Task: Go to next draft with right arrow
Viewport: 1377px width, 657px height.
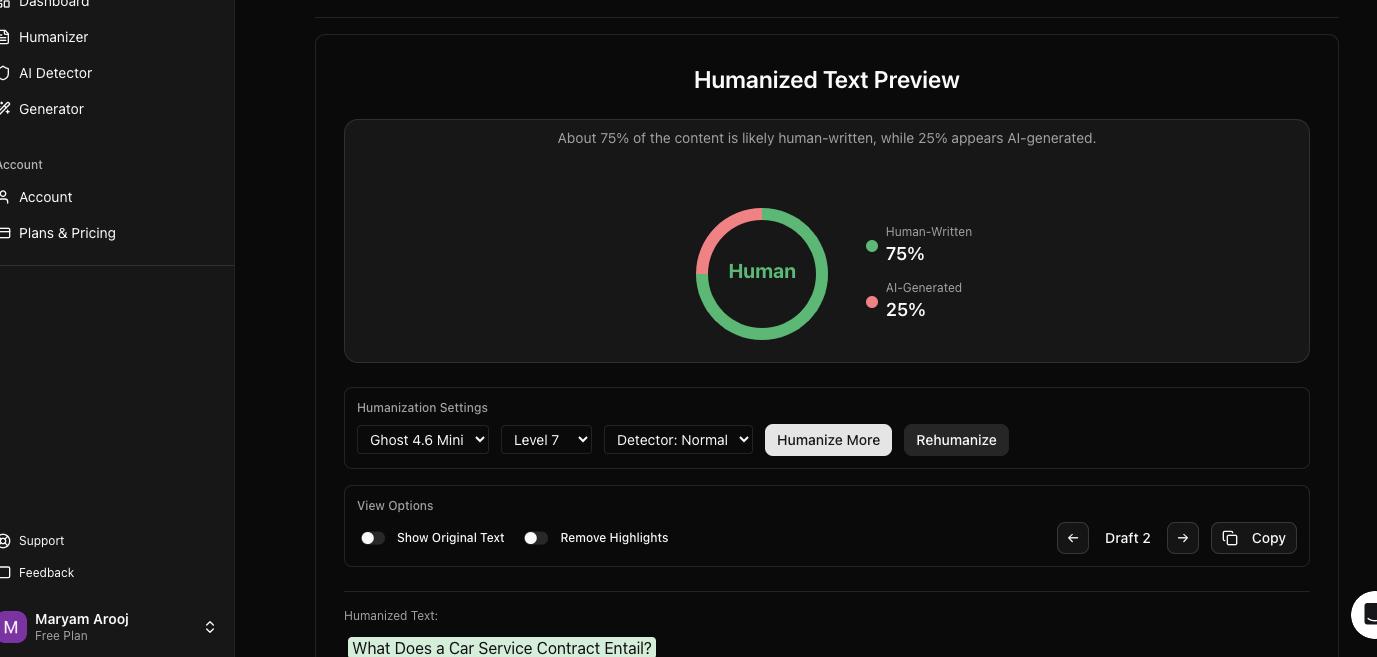Action: pyautogui.click(x=1183, y=538)
